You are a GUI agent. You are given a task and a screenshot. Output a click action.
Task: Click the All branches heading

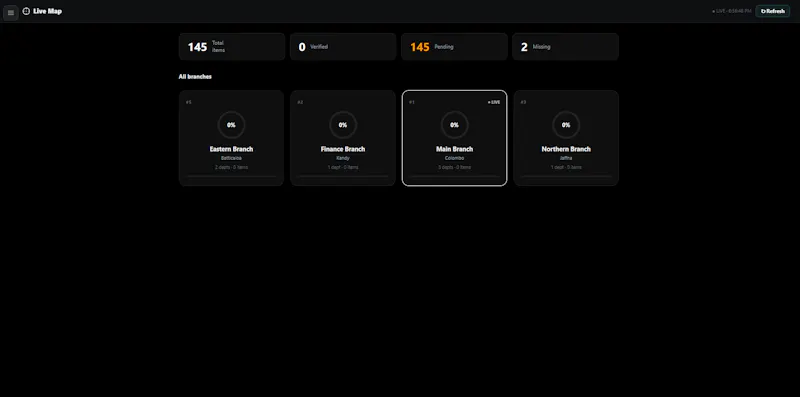[x=195, y=77]
